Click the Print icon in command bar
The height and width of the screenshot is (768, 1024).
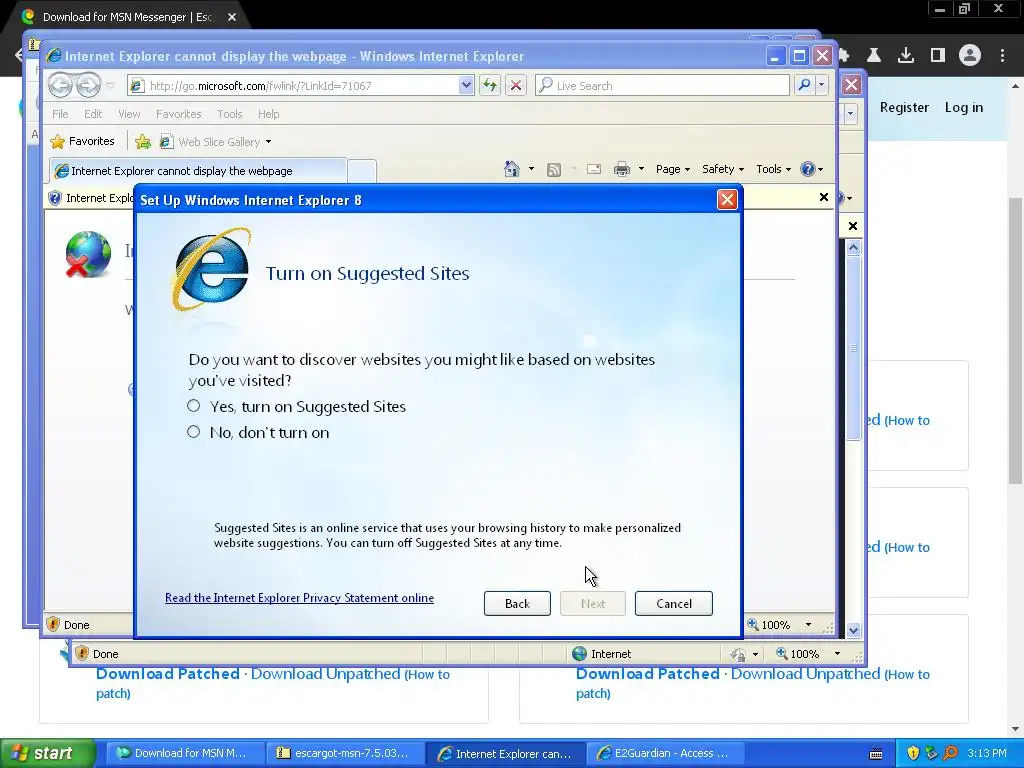622,169
